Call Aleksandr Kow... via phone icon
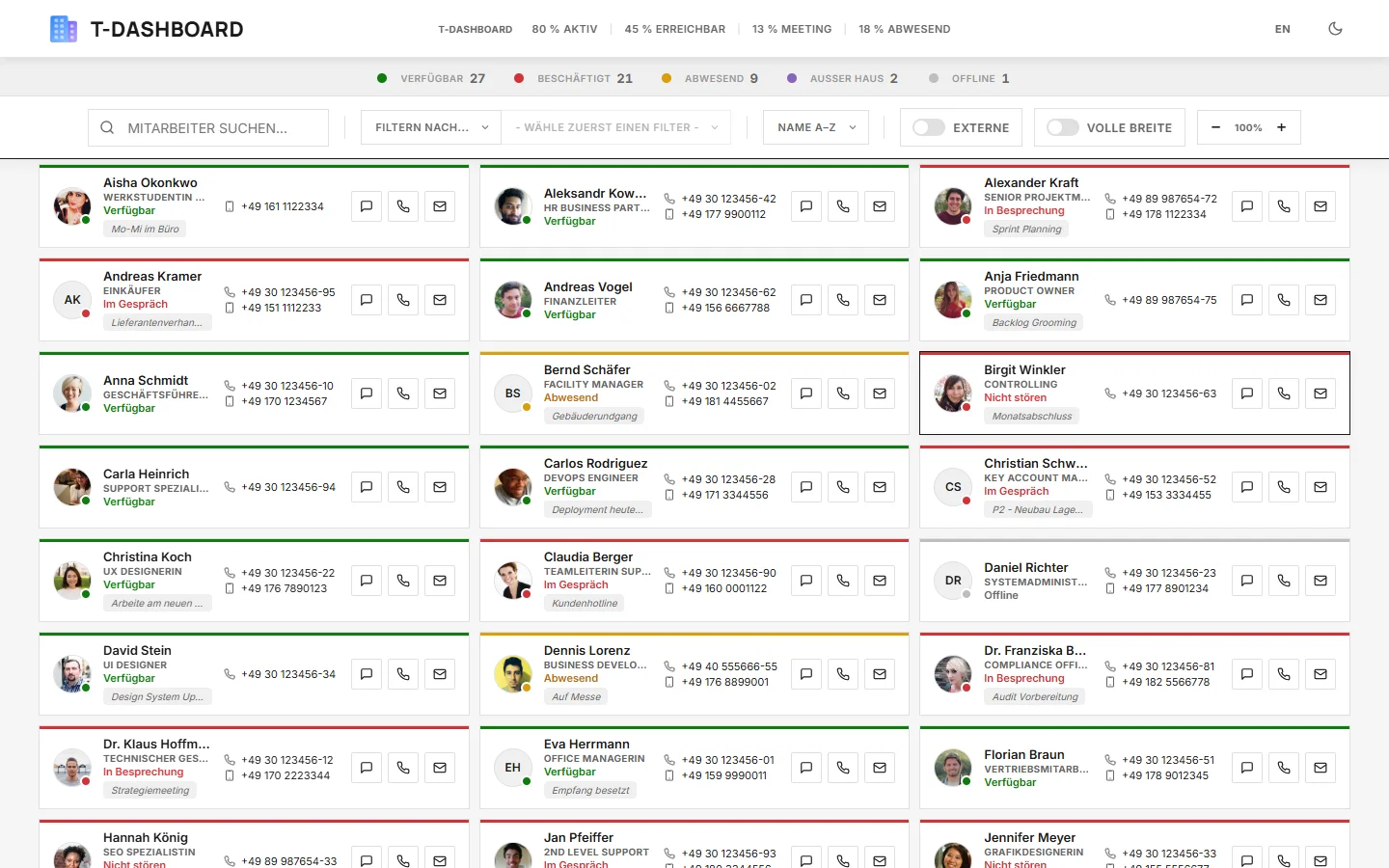Viewport: 1389px width, 868px height. [843, 206]
